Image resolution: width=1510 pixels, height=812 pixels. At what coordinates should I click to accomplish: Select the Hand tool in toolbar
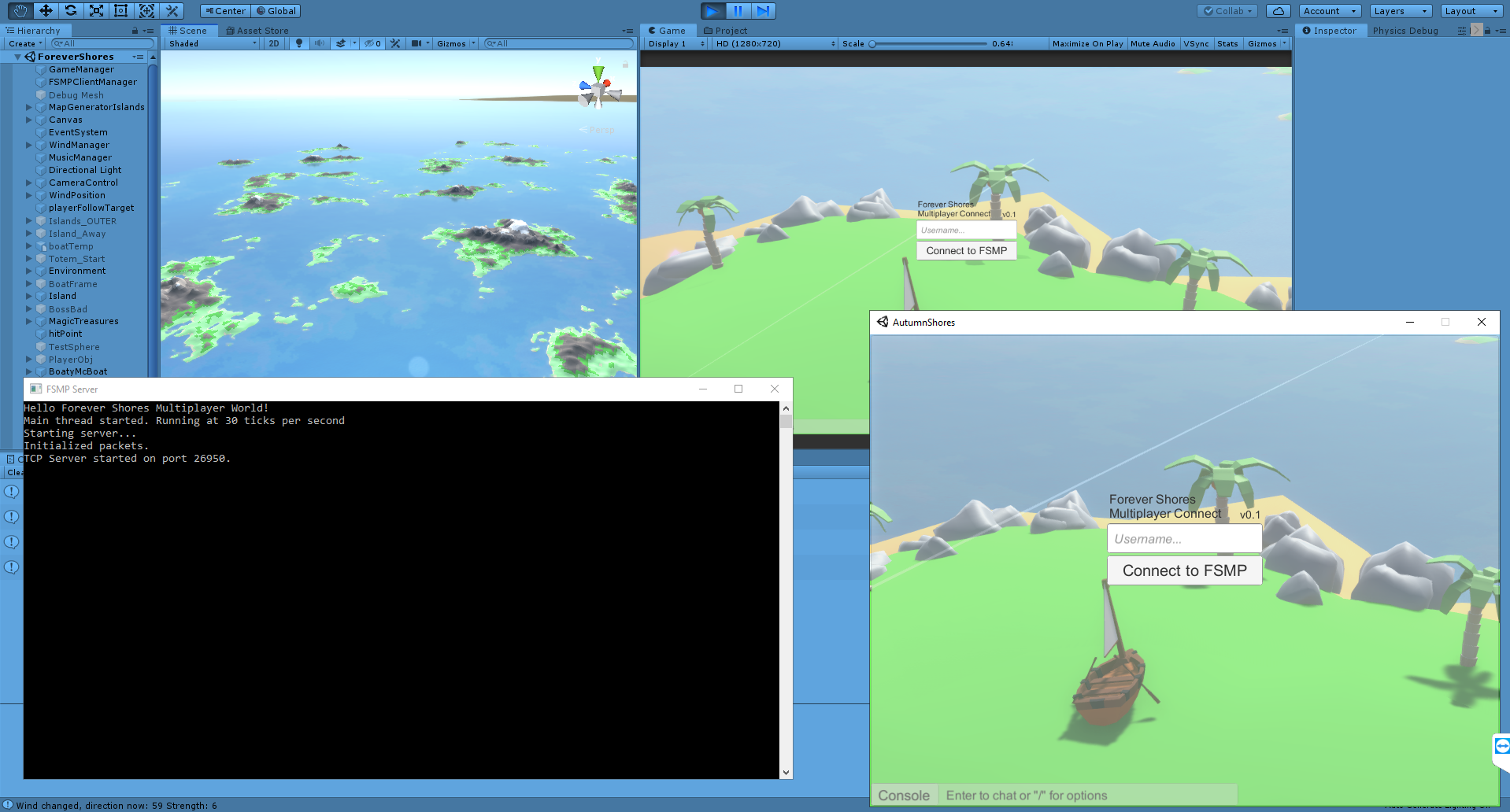click(x=20, y=10)
